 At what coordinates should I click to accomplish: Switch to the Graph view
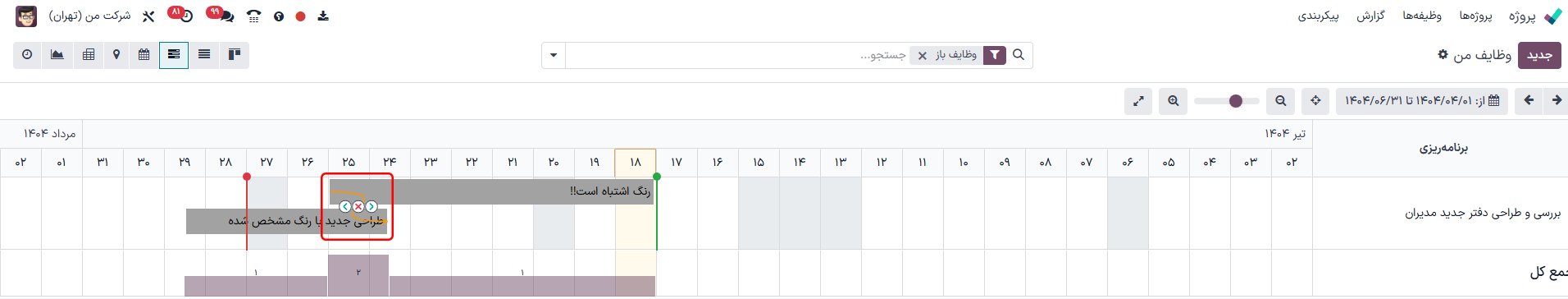coord(57,55)
